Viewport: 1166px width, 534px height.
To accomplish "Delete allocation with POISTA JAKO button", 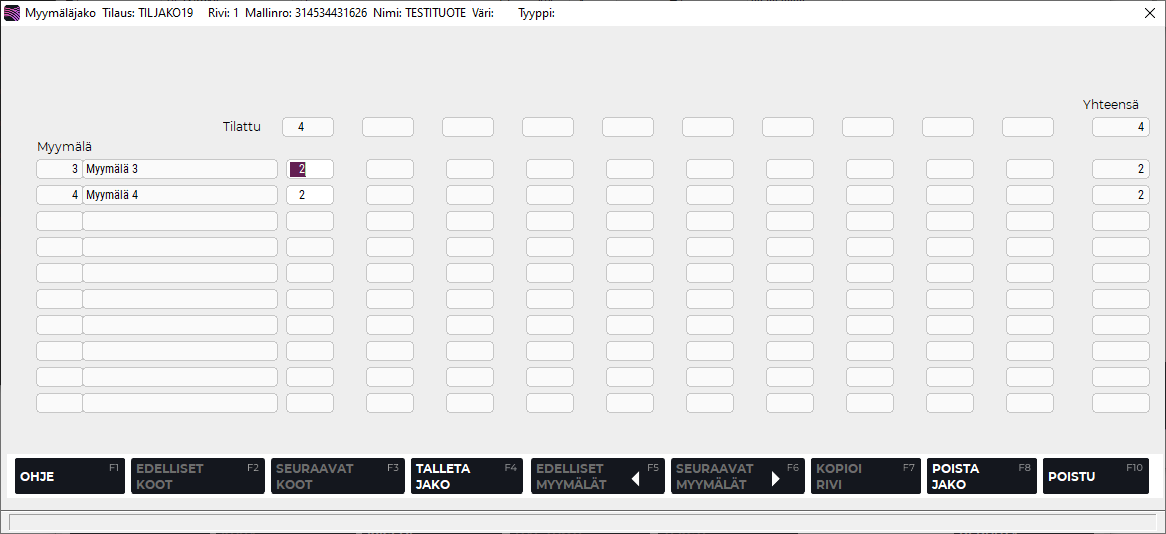I will click(981, 476).
